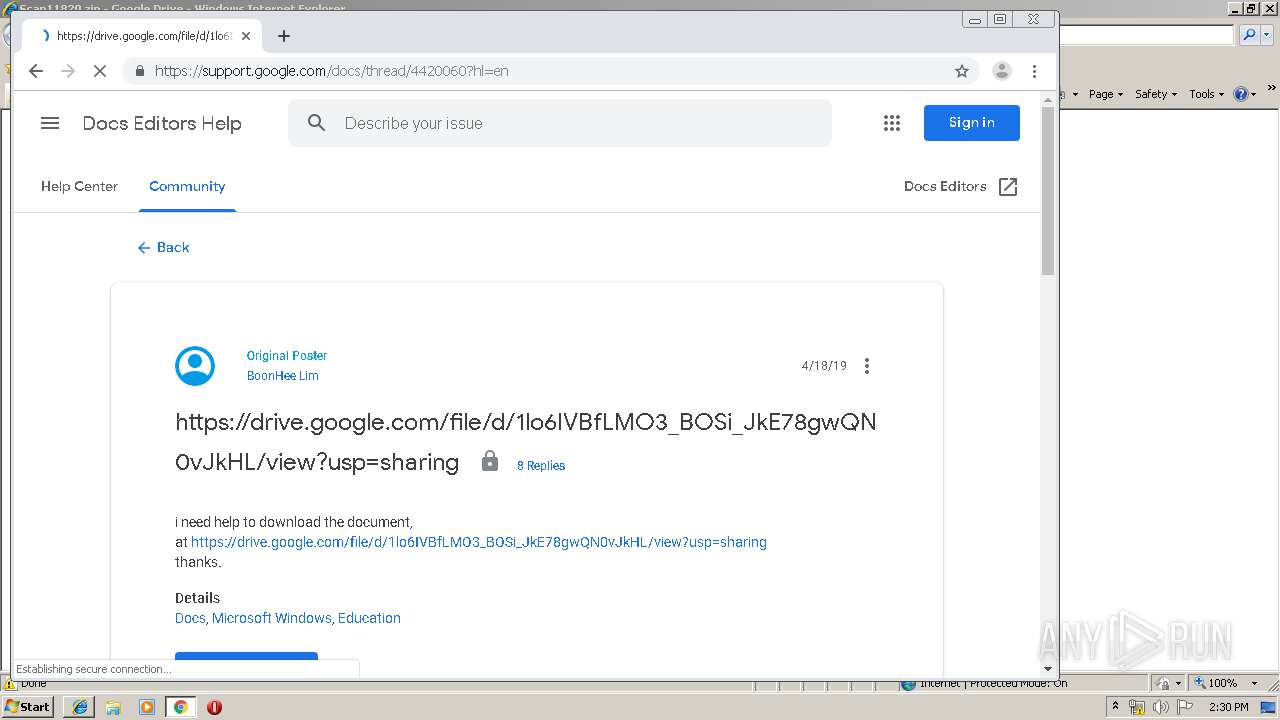Image resolution: width=1280 pixels, height=720 pixels.
Task: Open the Windows Start menu
Action: [x=28, y=706]
